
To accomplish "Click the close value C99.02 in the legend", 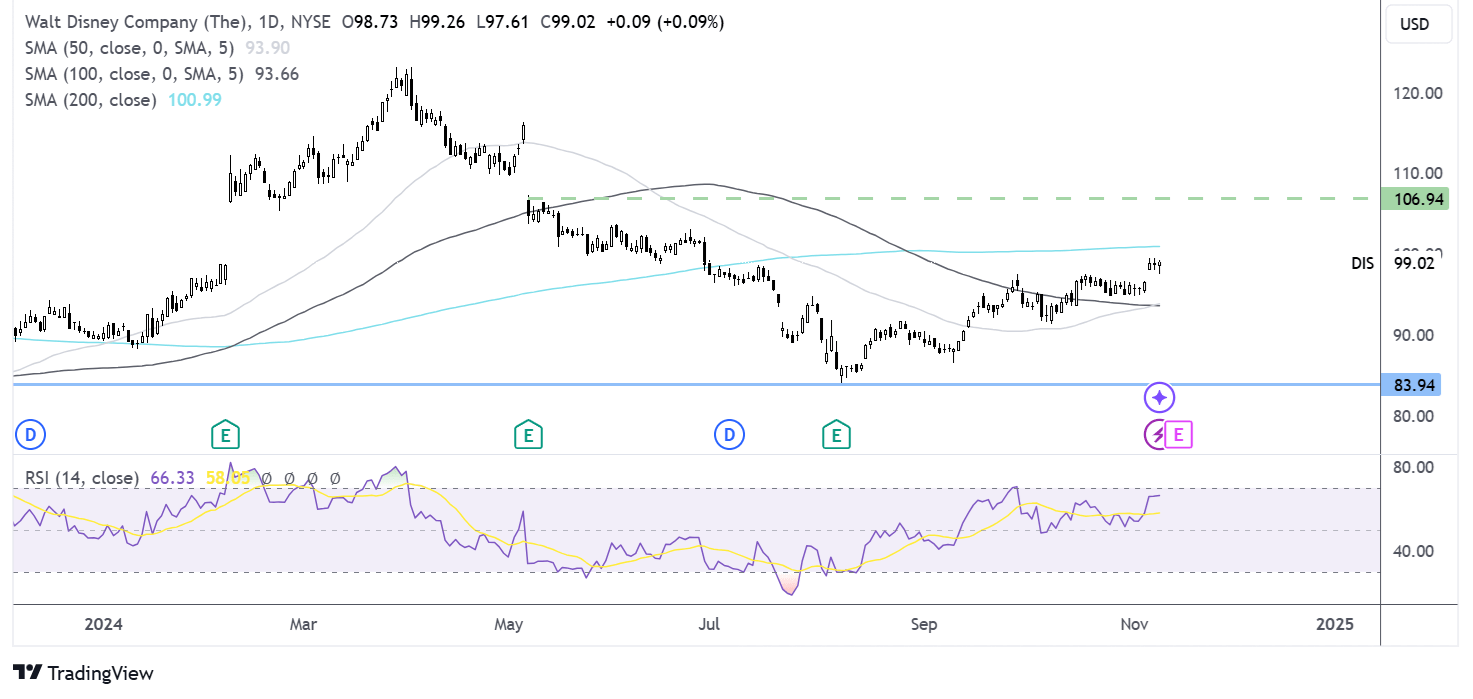I will coord(568,22).
